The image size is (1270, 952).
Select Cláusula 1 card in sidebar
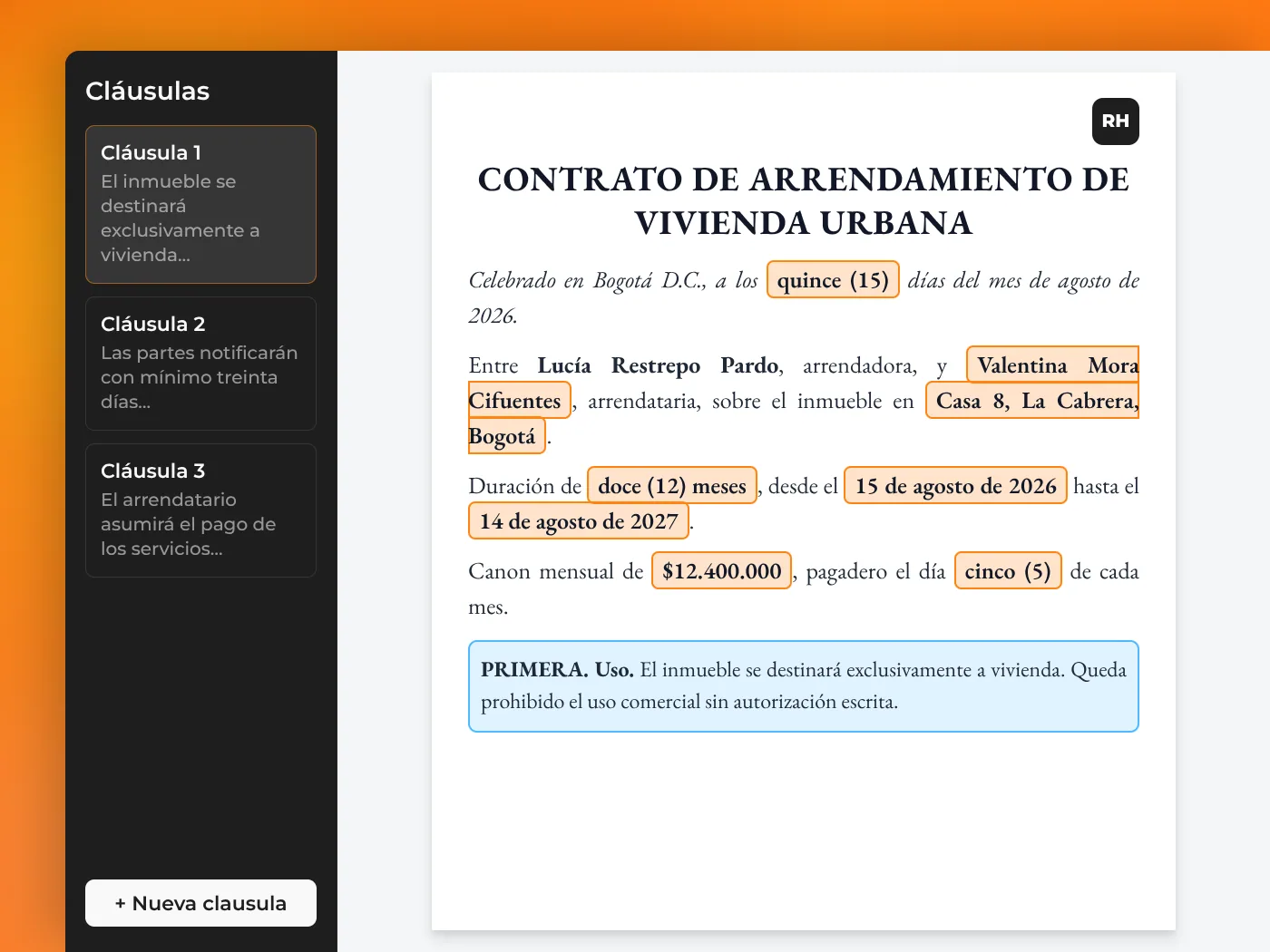point(200,204)
